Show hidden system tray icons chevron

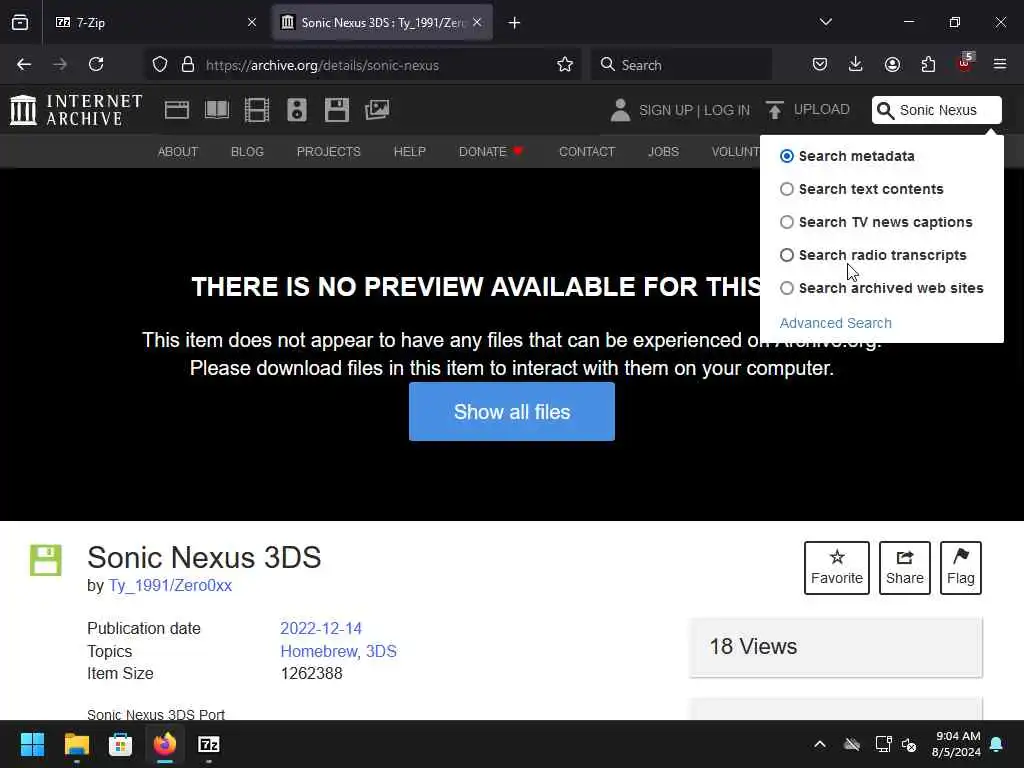pyautogui.click(x=820, y=744)
